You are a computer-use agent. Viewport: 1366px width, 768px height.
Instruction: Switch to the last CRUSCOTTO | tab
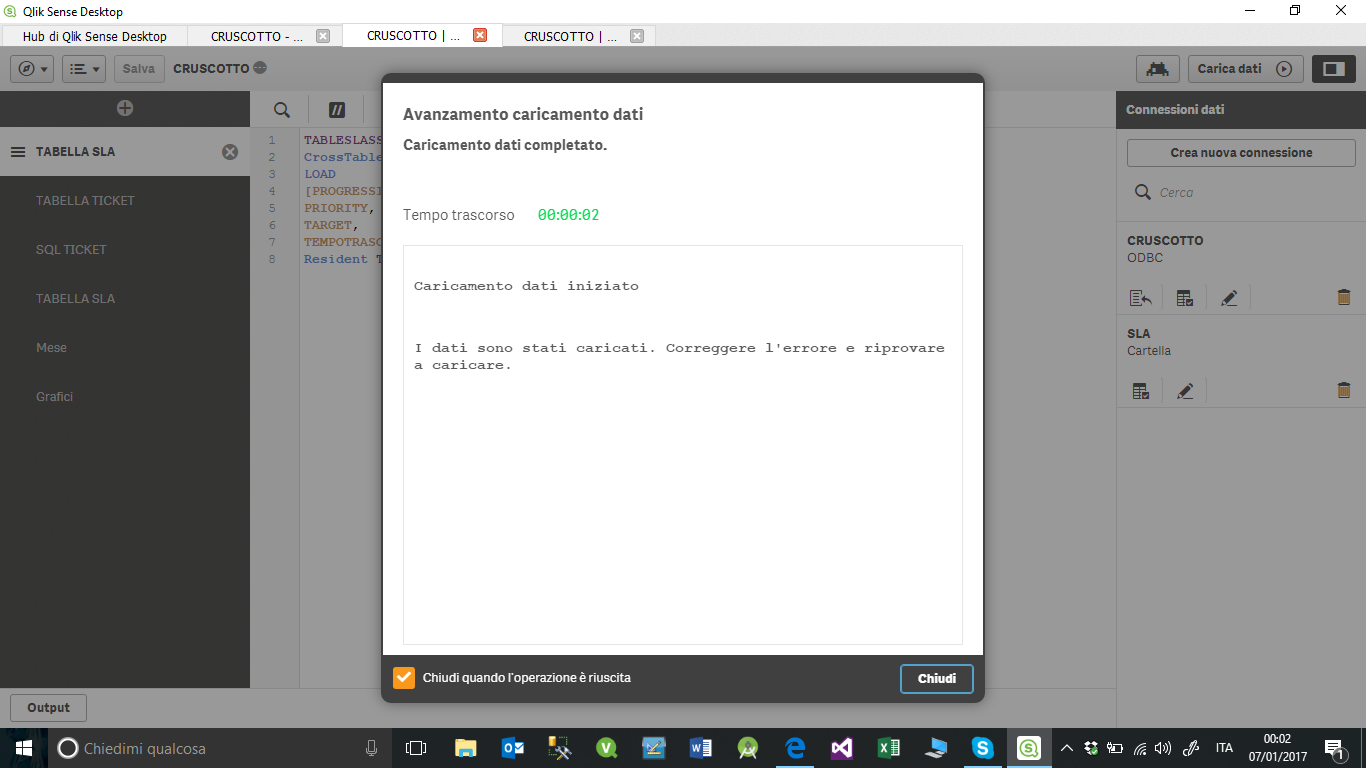570,36
